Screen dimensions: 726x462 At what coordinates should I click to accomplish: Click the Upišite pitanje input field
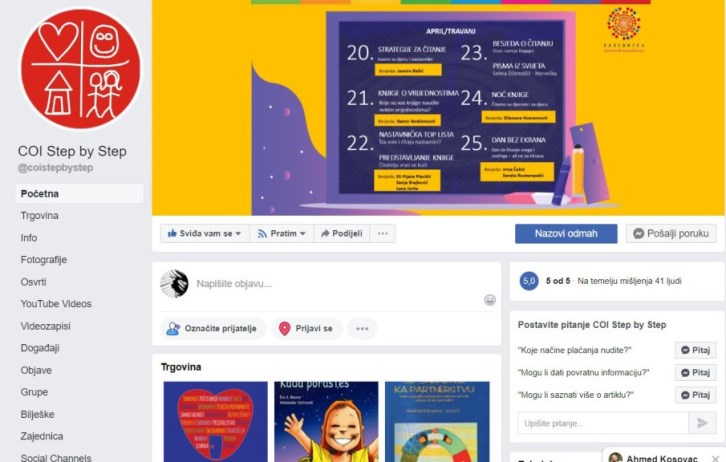603,423
